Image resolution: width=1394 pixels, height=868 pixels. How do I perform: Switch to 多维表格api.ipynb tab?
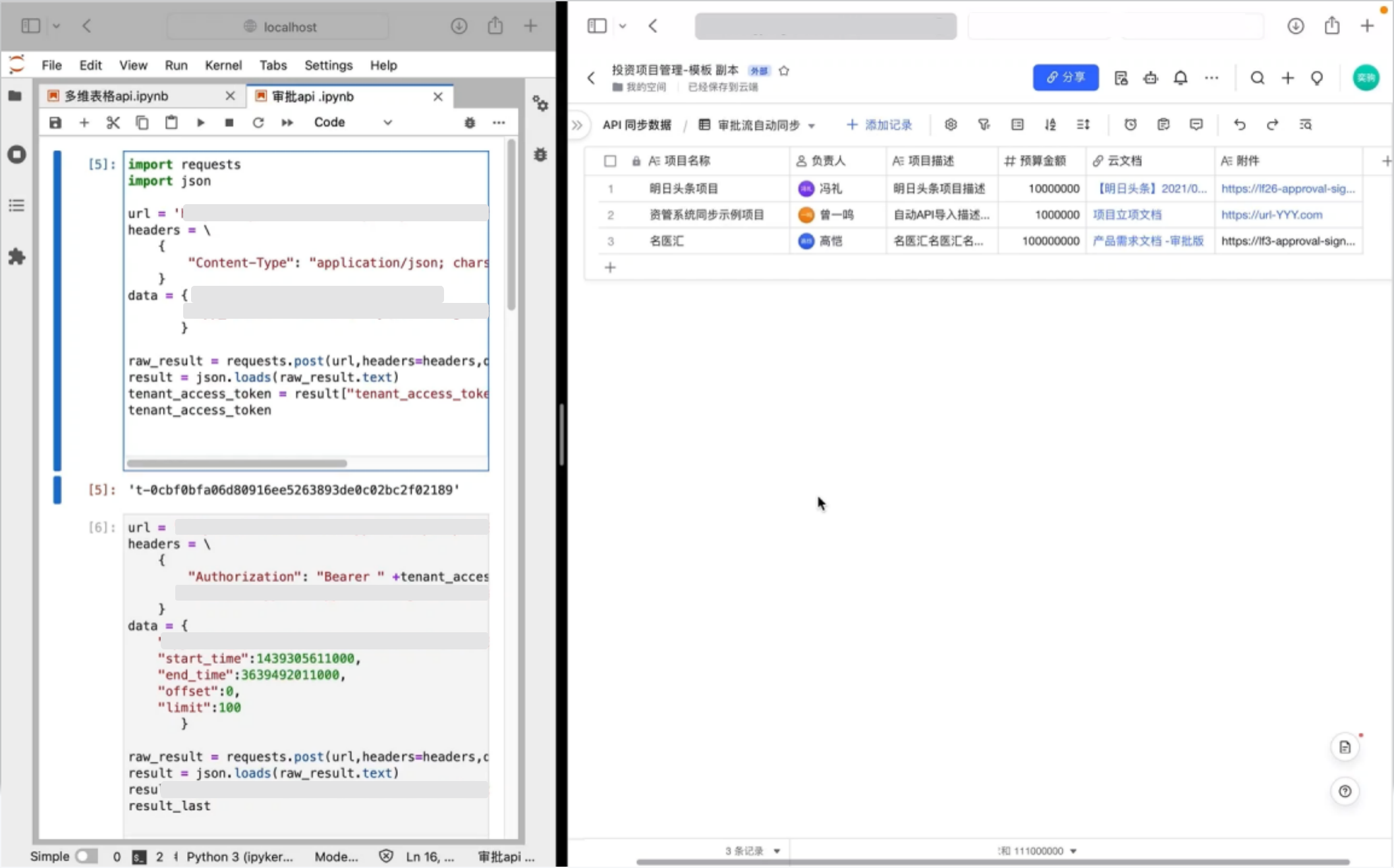tap(117, 96)
